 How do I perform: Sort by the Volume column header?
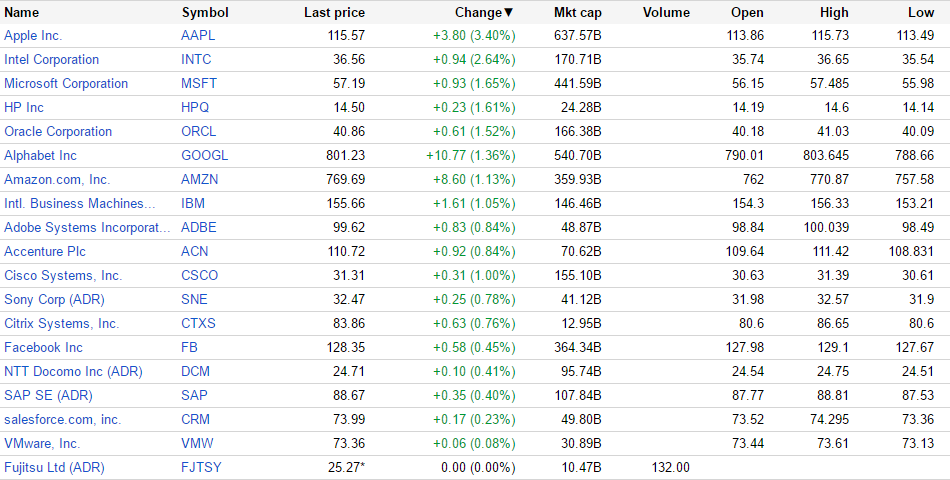[666, 13]
